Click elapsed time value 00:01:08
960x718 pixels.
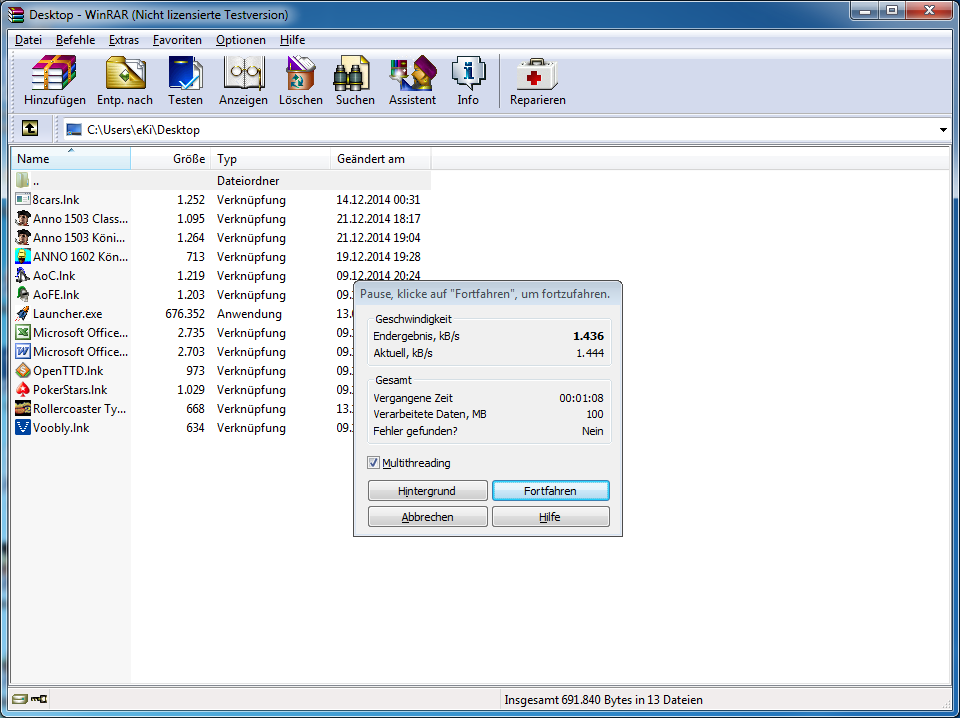(x=581, y=398)
